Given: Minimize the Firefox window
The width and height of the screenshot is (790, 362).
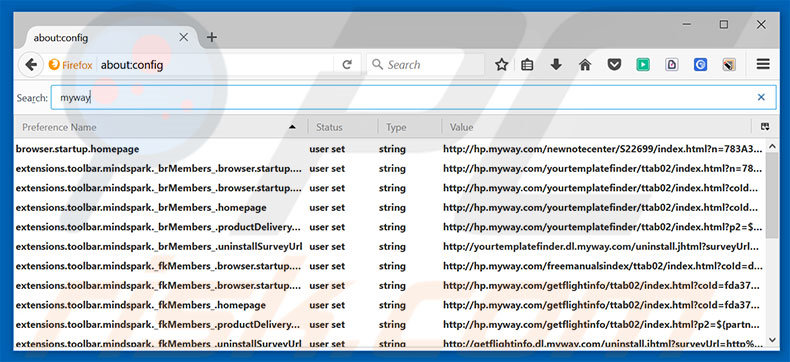Looking at the screenshot, I should [x=686, y=24].
